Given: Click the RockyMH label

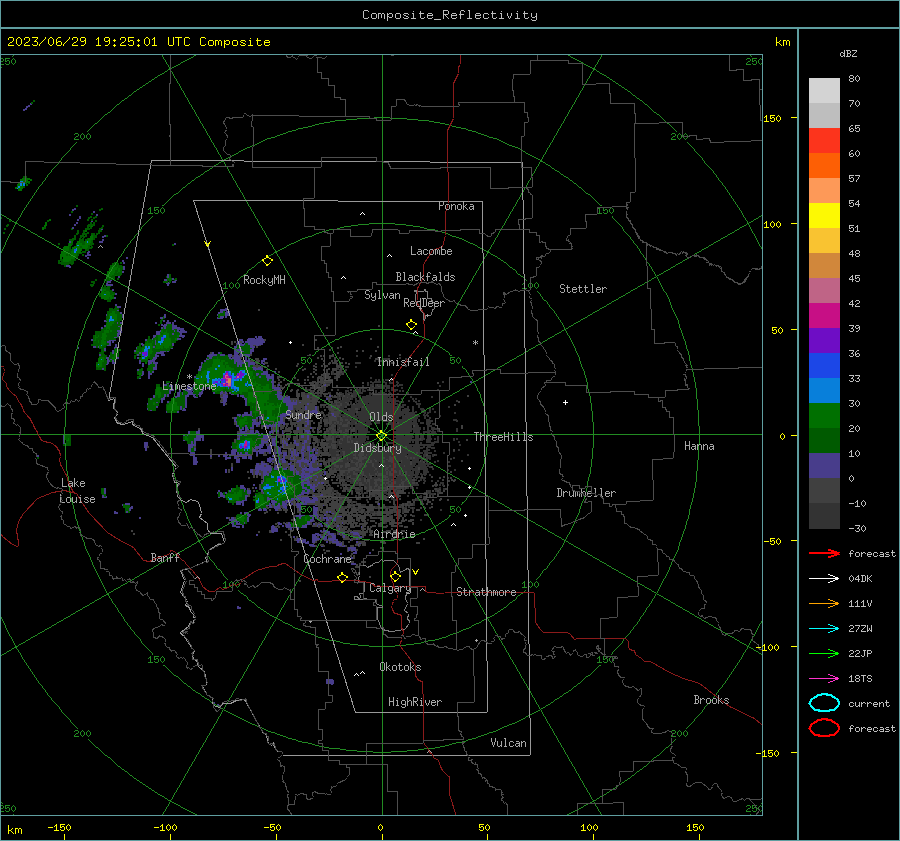Looking at the screenshot, I should [x=264, y=280].
